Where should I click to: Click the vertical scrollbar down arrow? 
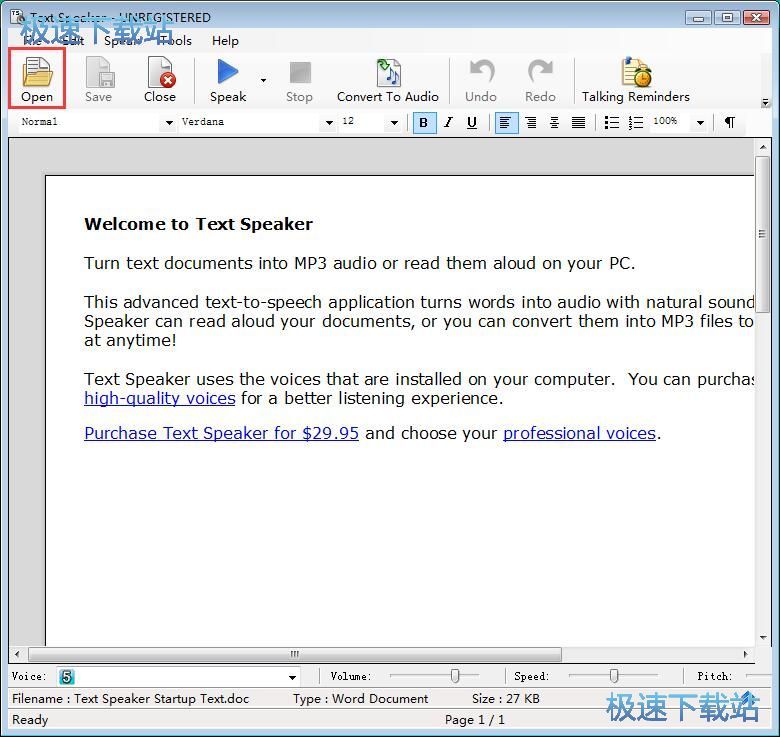pos(763,638)
